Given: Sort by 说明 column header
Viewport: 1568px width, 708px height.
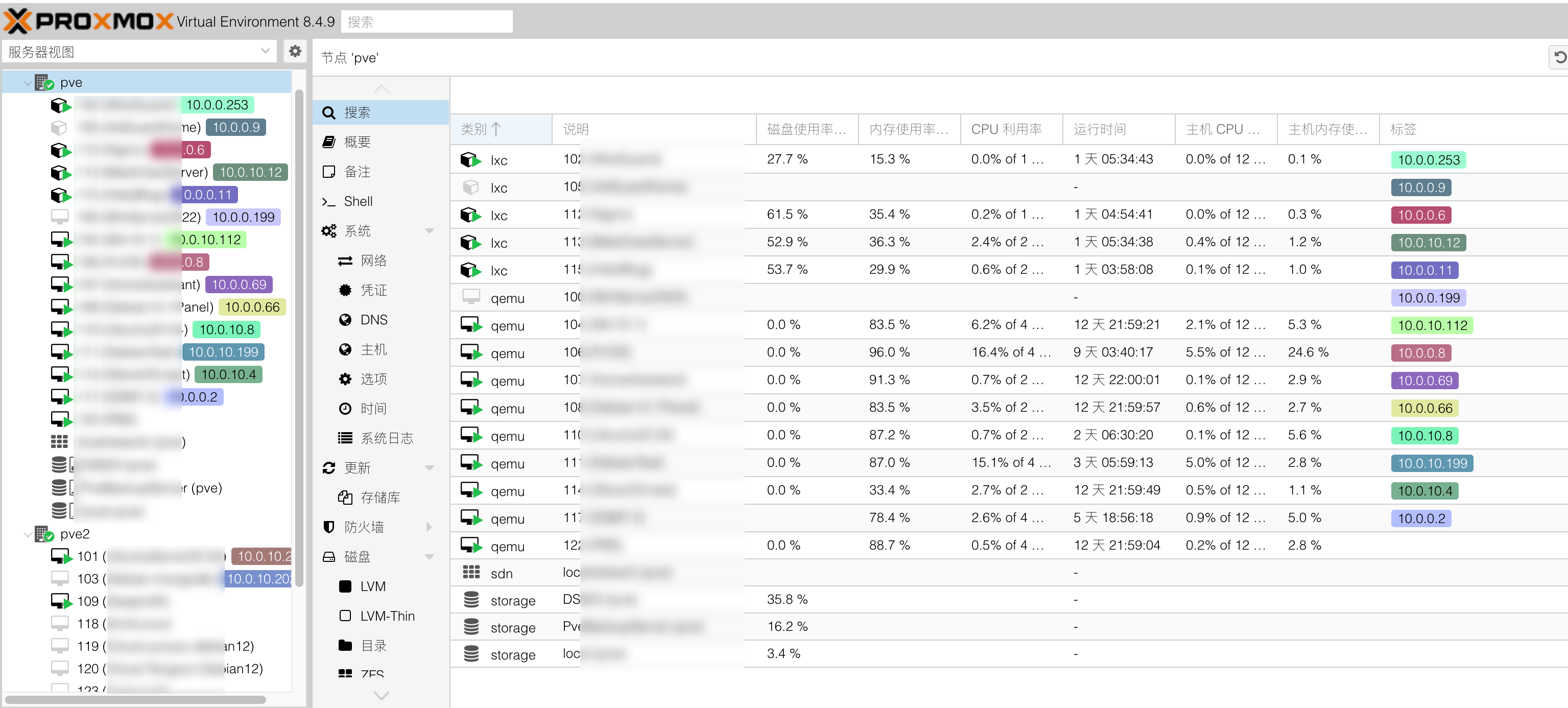Looking at the screenshot, I should point(654,129).
